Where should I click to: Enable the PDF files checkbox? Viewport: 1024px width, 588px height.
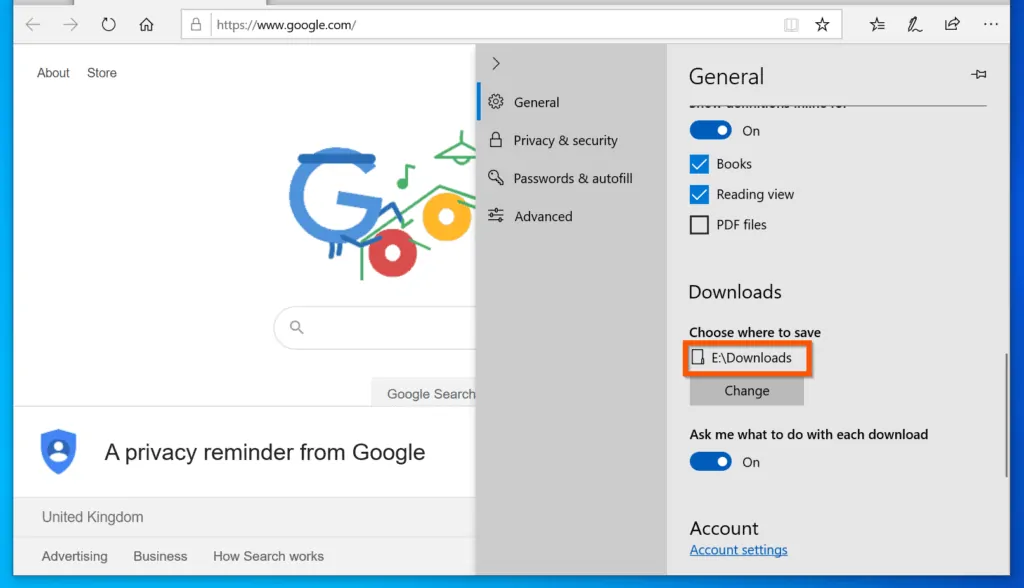(698, 224)
